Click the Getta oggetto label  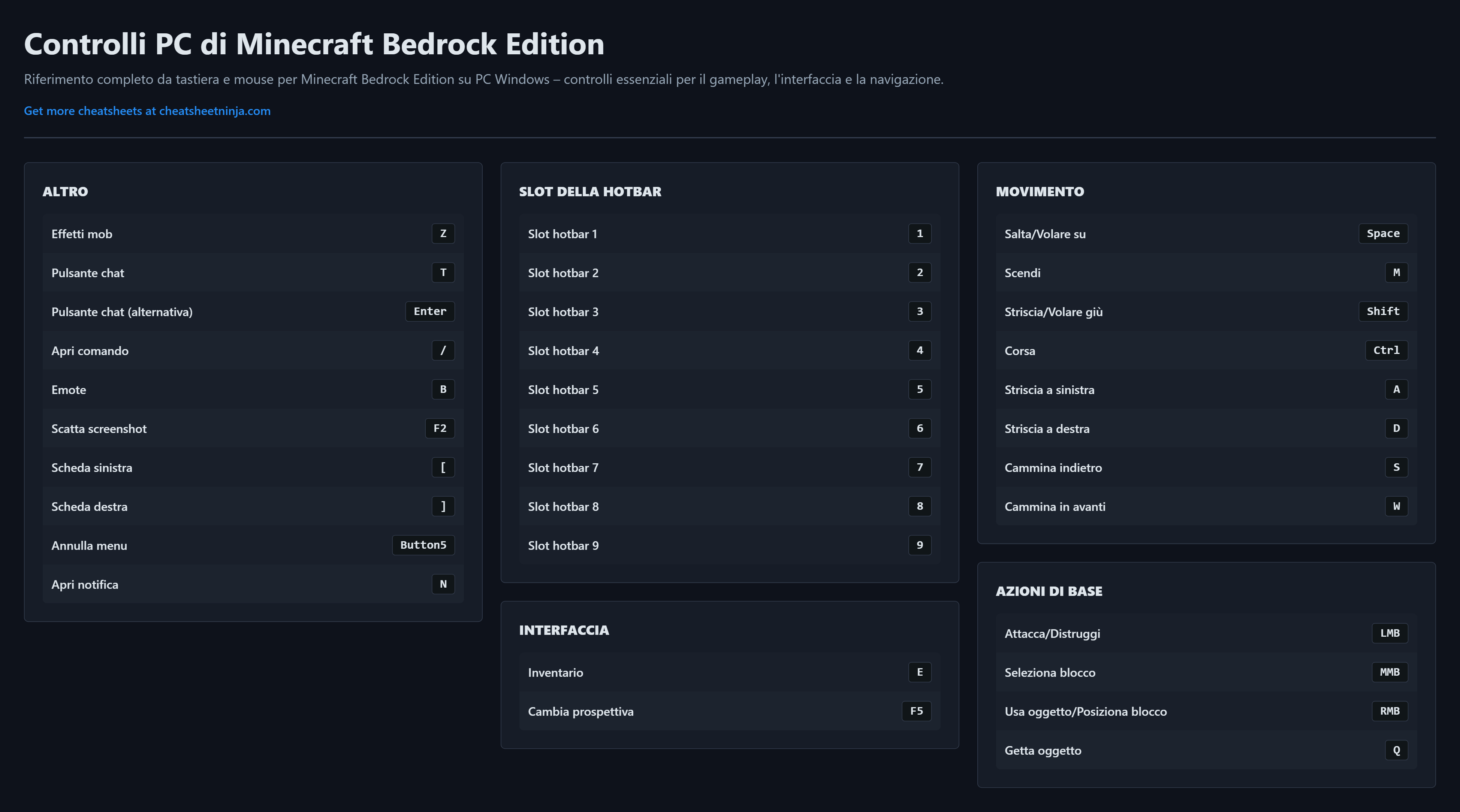coord(1042,750)
